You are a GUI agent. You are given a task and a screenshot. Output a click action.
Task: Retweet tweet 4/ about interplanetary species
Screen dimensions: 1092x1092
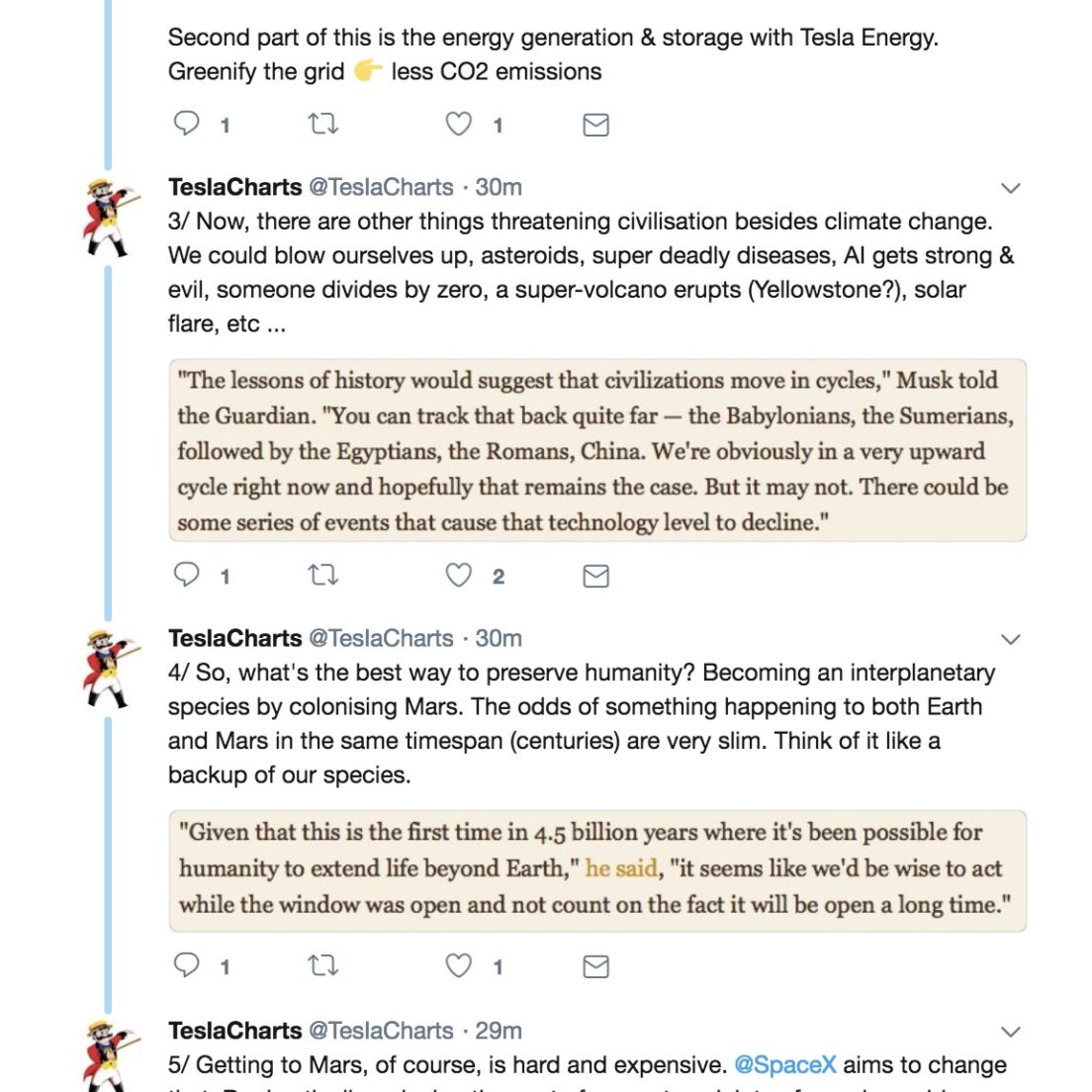coord(323,965)
